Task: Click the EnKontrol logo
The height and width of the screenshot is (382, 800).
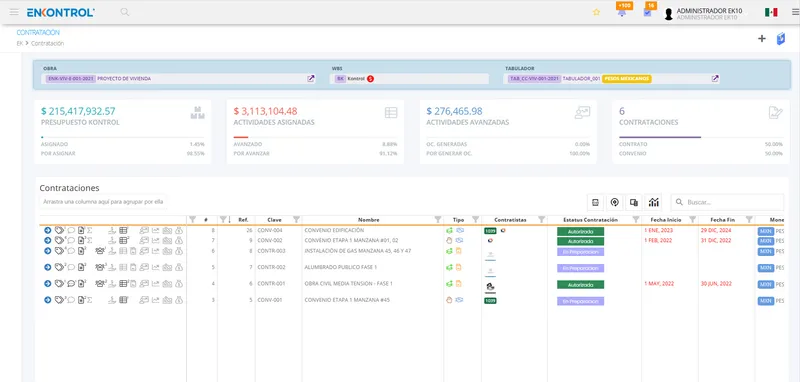Action: pos(60,12)
